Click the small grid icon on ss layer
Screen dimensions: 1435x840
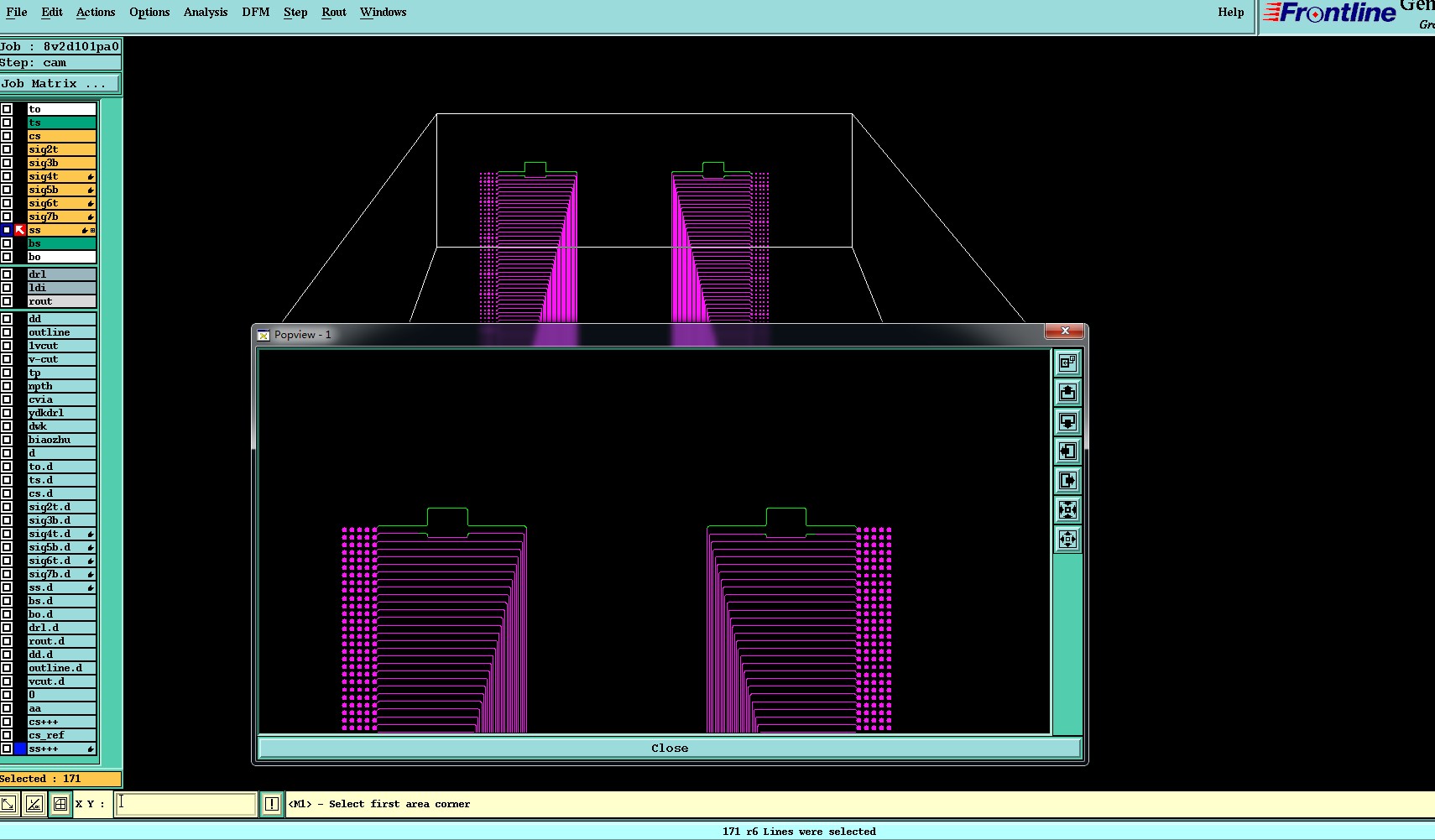coord(92,230)
